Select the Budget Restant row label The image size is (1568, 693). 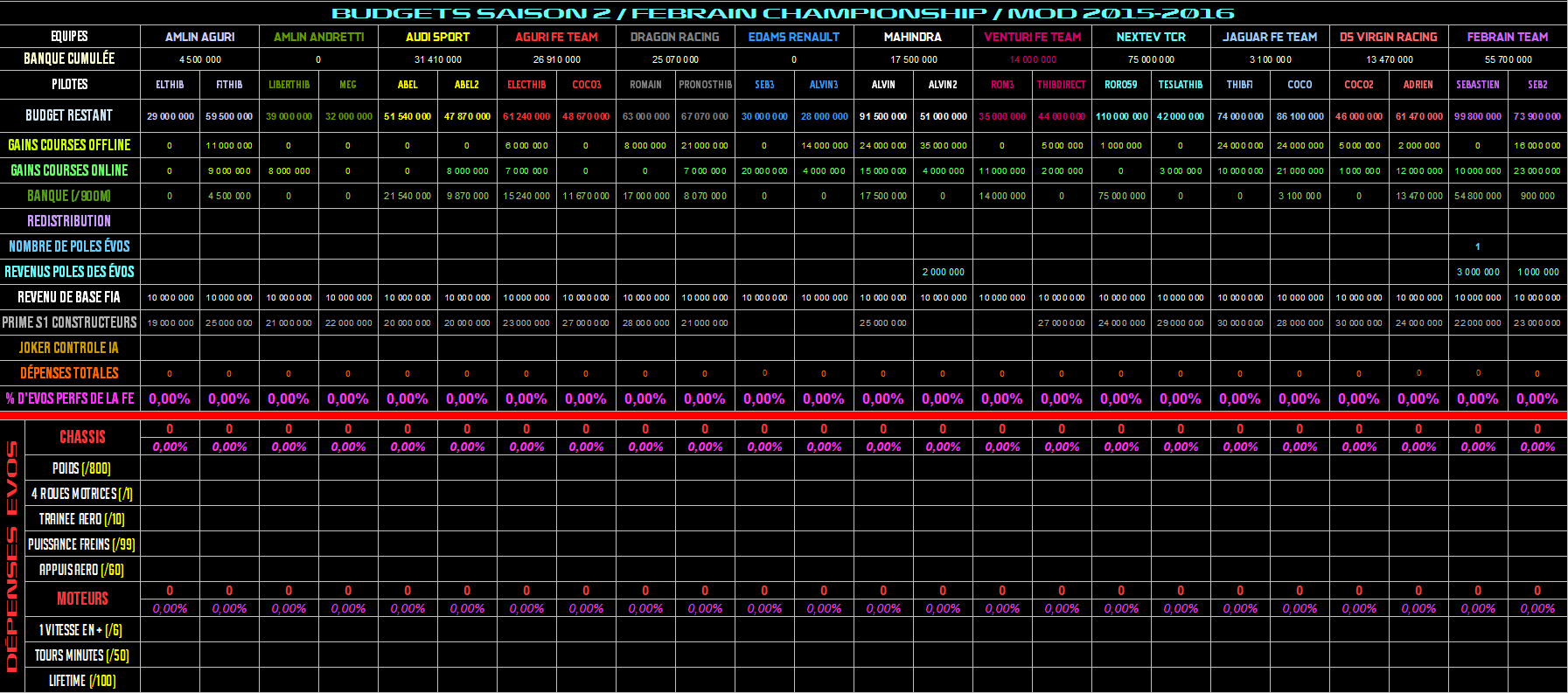(69, 115)
